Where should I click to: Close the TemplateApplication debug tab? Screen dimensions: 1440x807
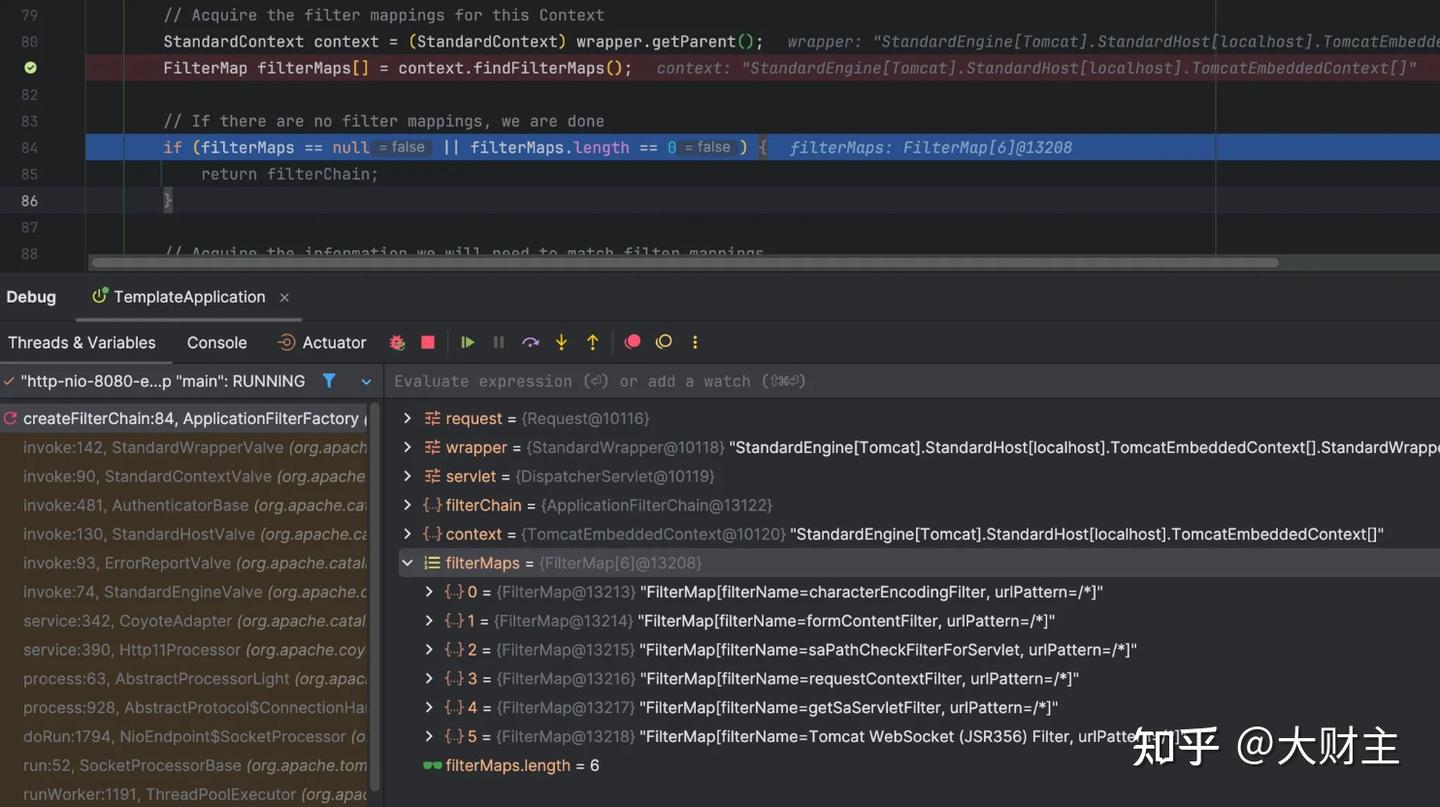click(284, 297)
